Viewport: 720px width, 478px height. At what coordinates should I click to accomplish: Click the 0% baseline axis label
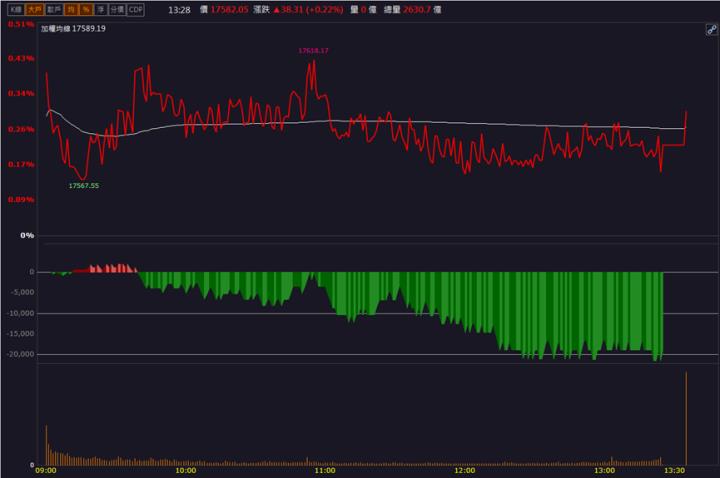tap(27, 235)
